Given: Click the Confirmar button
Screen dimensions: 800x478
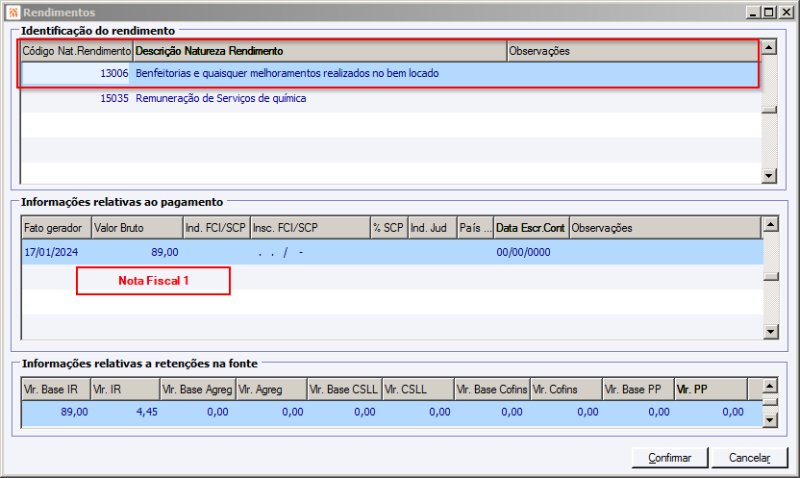Looking at the screenshot, I should pos(669,458).
